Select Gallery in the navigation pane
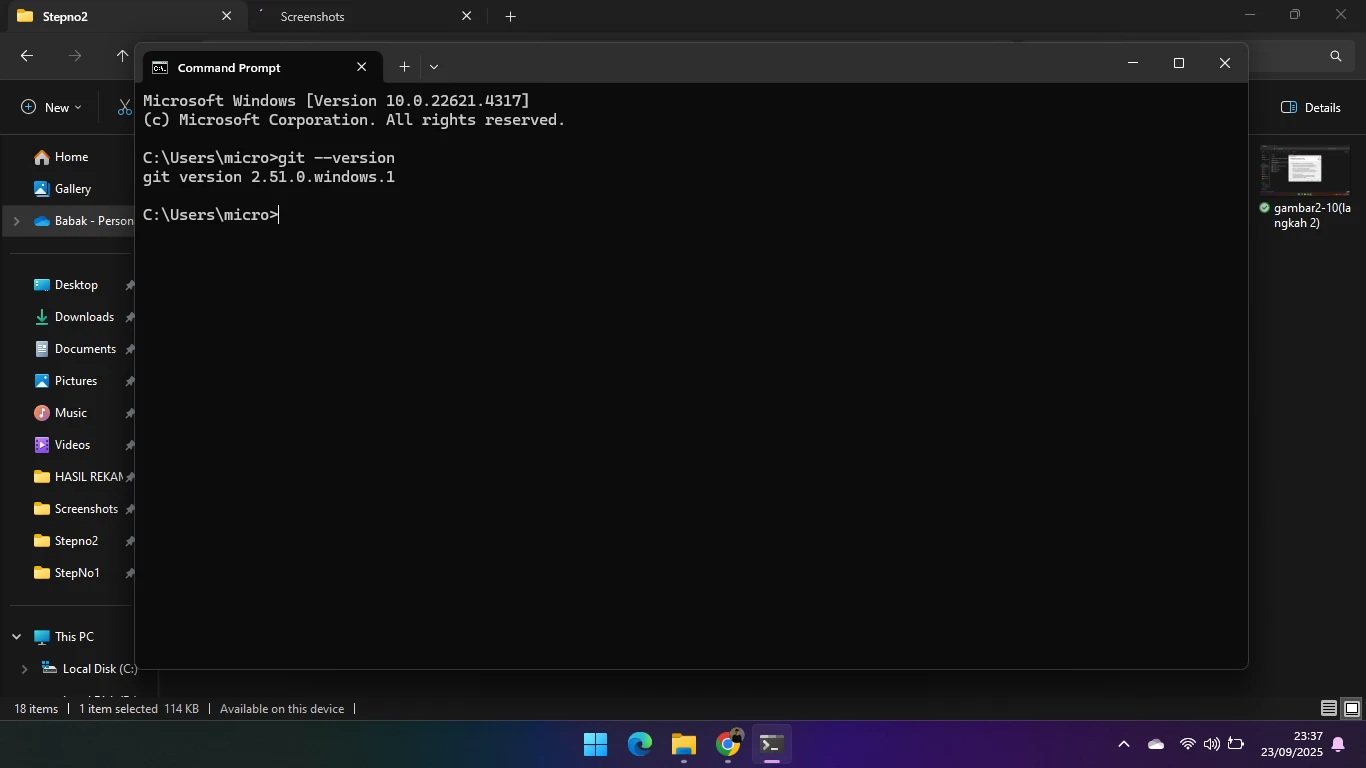The image size is (1366, 768). (x=72, y=189)
